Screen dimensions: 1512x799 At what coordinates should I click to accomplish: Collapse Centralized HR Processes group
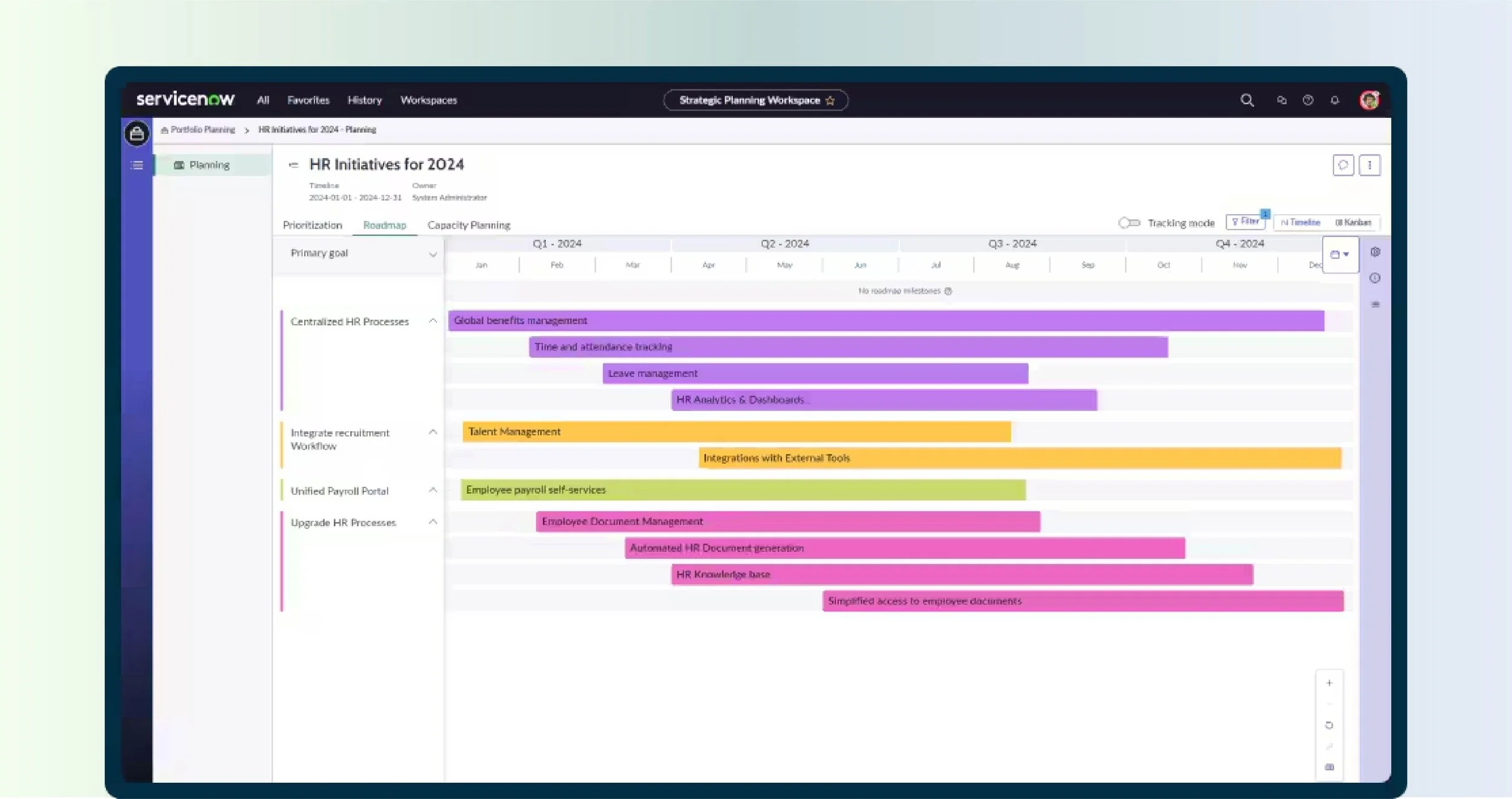tap(432, 321)
